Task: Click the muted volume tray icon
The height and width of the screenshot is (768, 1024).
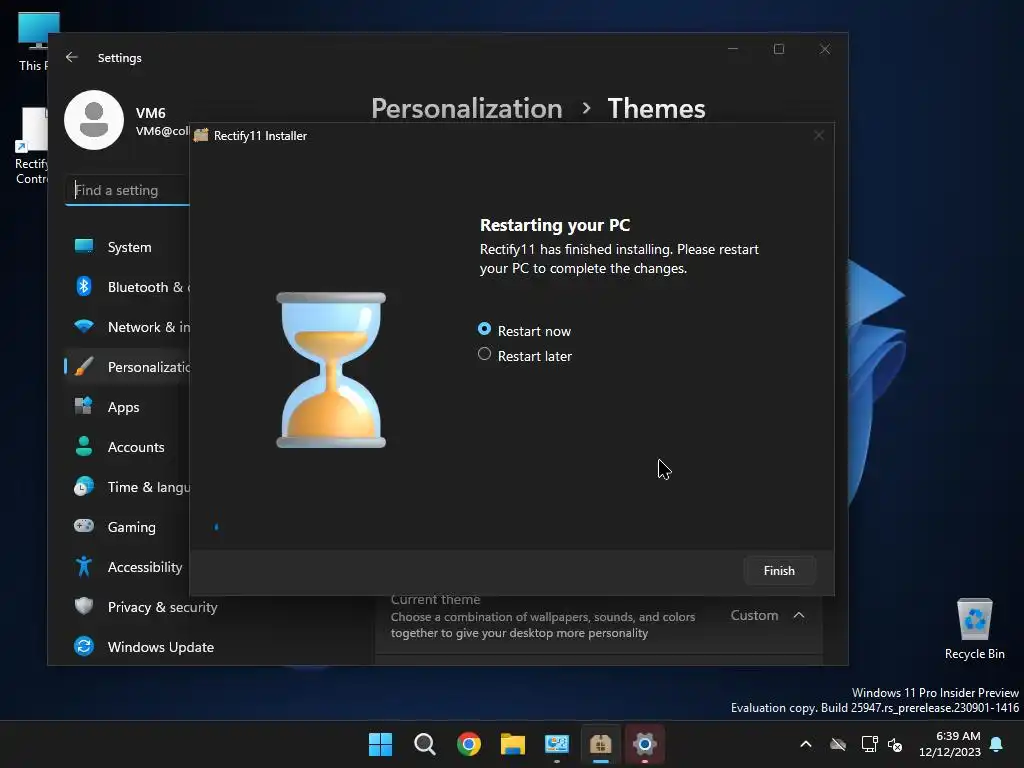Action: pyautogui.click(x=895, y=744)
